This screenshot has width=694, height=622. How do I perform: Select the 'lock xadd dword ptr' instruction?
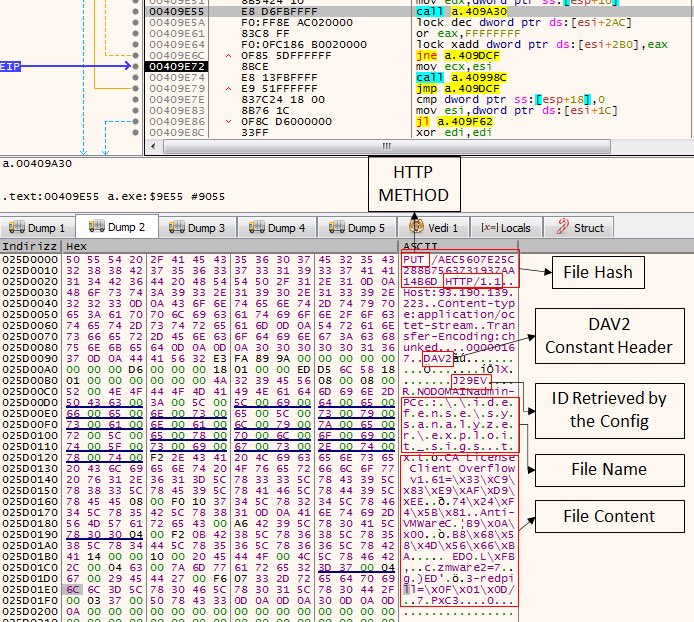[542, 44]
